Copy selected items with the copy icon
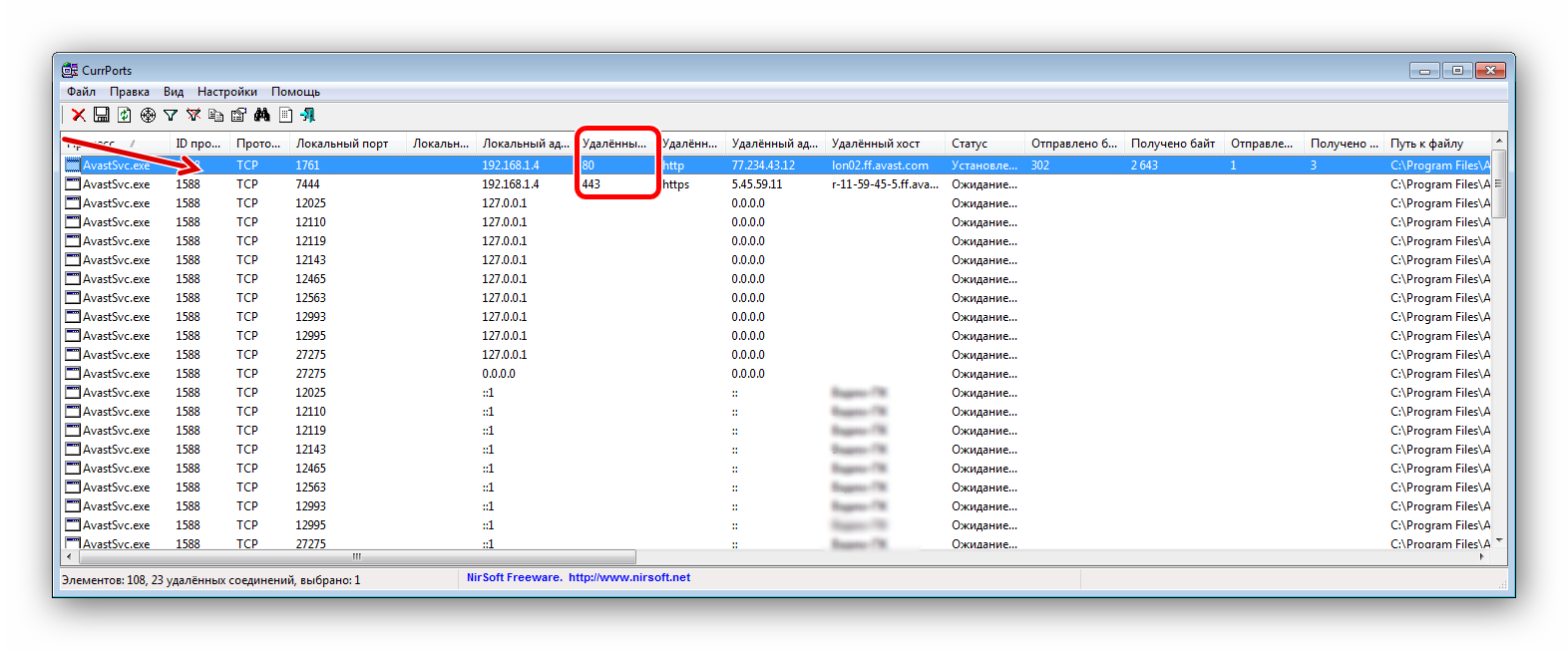Image resolution: width=1568 pixels, height=650 pixels. 215,115
